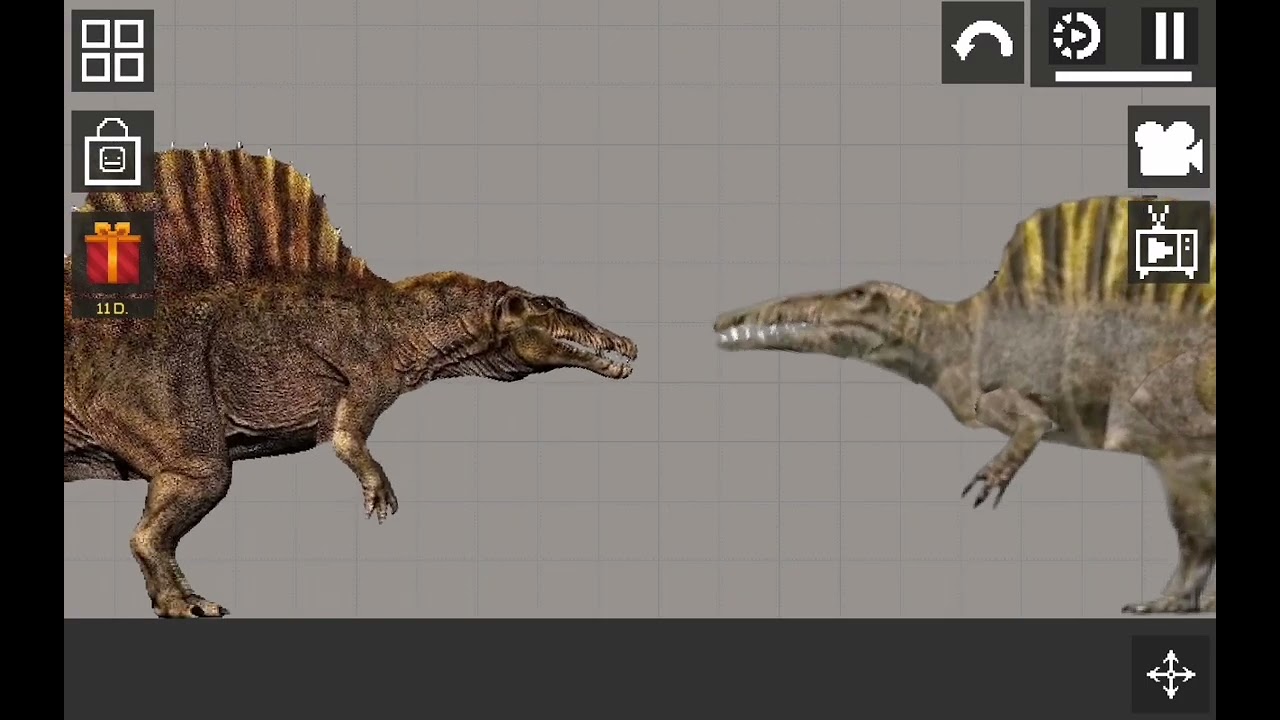Open the TV video ad icon
Screen dimensions: 1280x720
[1168, 243]
